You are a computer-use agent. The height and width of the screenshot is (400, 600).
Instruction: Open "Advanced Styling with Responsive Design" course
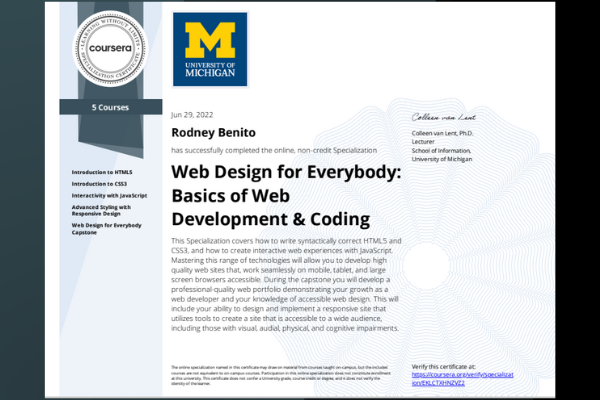tap(108, 211)
